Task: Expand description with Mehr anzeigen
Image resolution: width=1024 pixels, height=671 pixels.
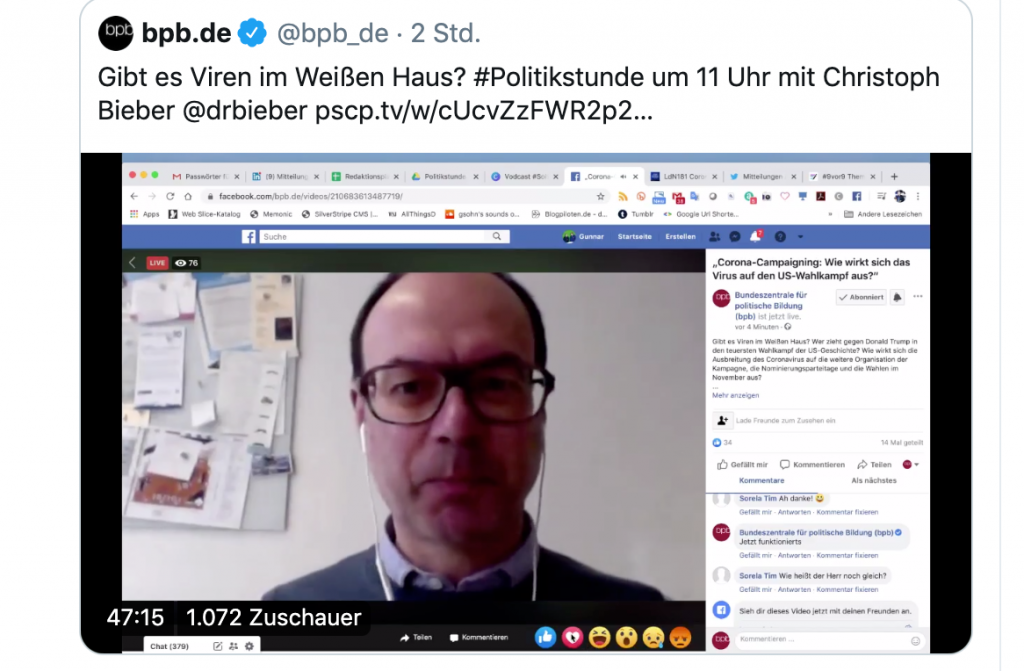Action: tap(735, 395)
